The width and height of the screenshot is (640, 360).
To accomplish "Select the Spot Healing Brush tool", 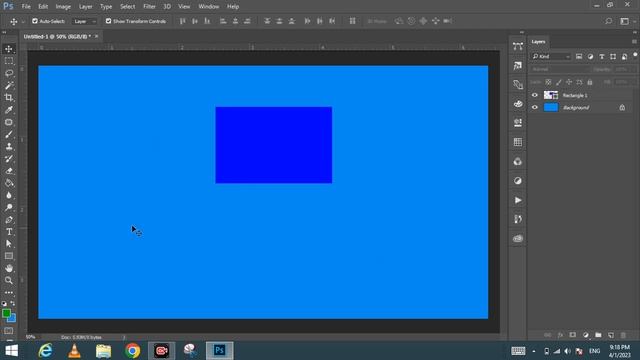I will 9,122.
